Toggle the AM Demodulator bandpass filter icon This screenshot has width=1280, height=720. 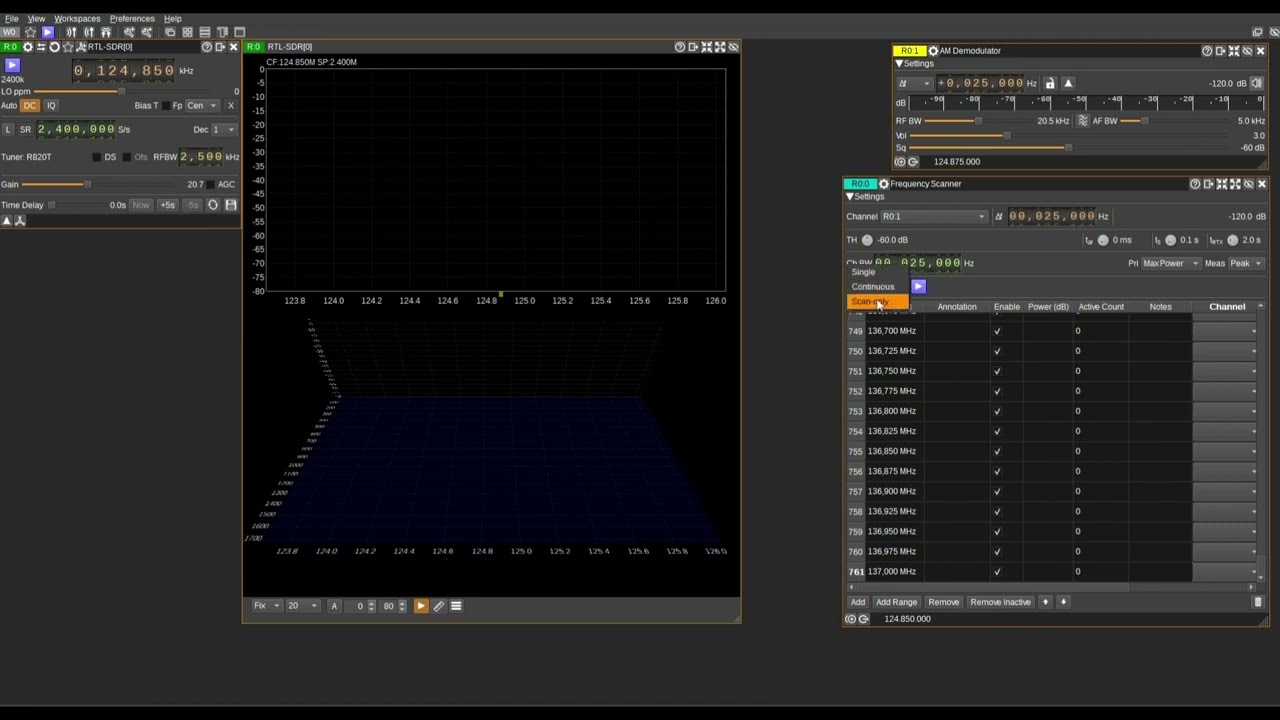click(1082, 121)
